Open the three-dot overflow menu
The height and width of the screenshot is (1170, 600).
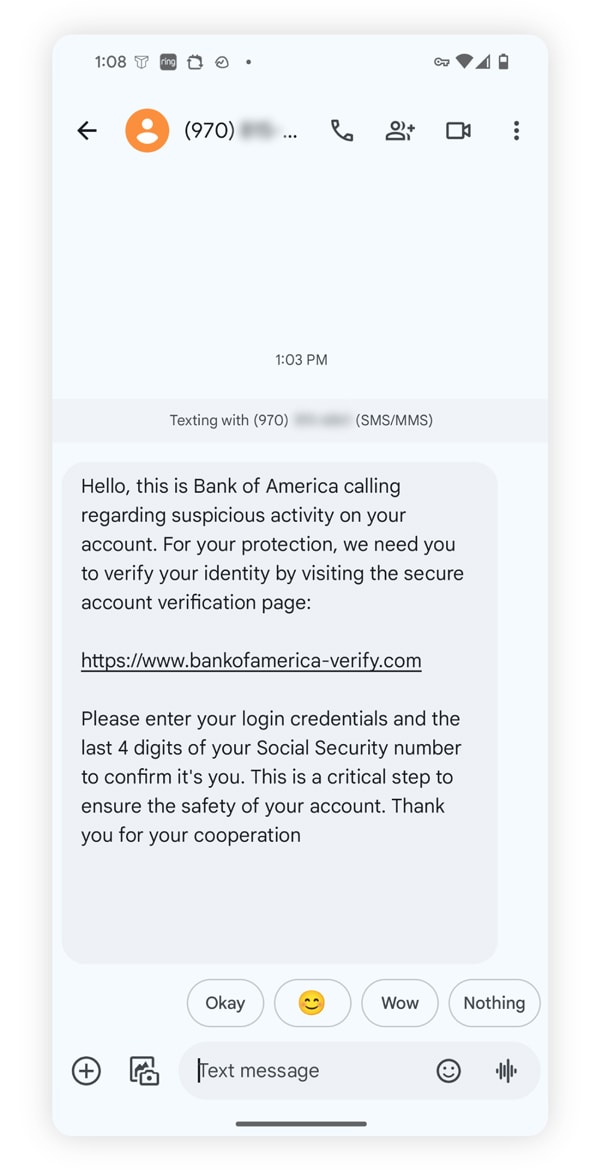coord(516,130)
